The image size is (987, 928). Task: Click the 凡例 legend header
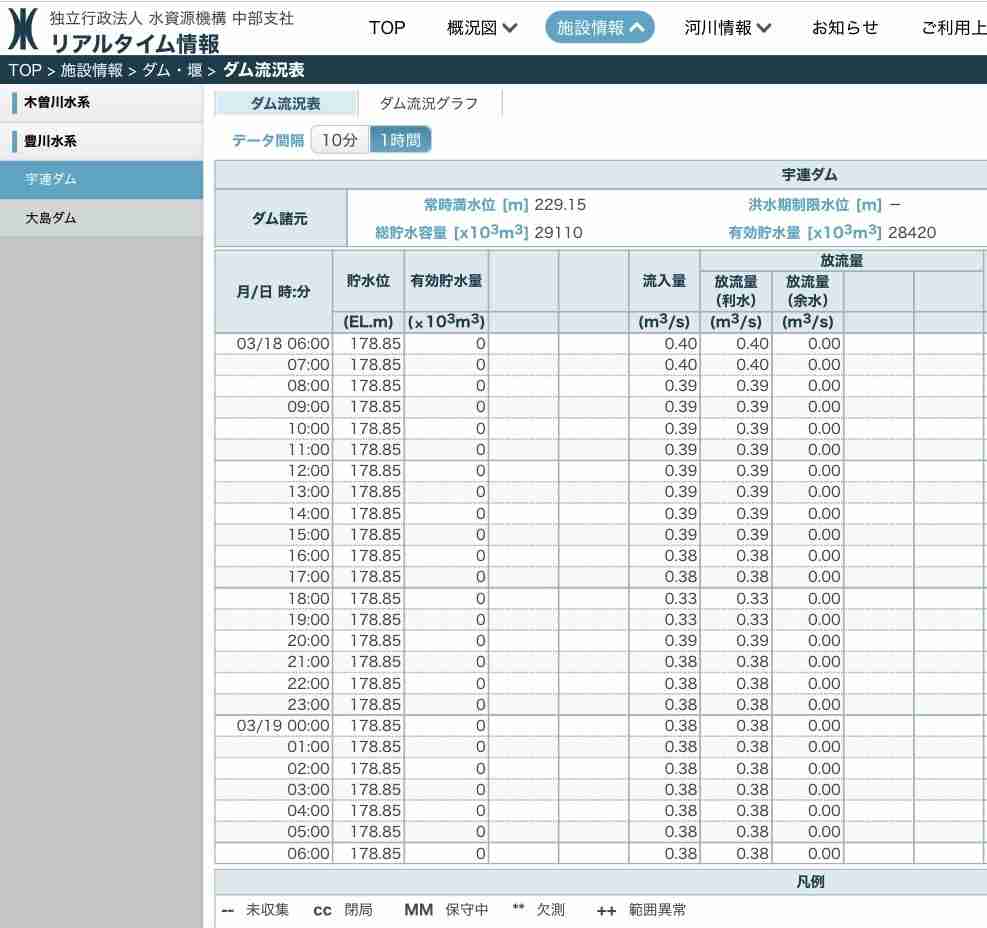pyautogui.click(x=809, y=881)
